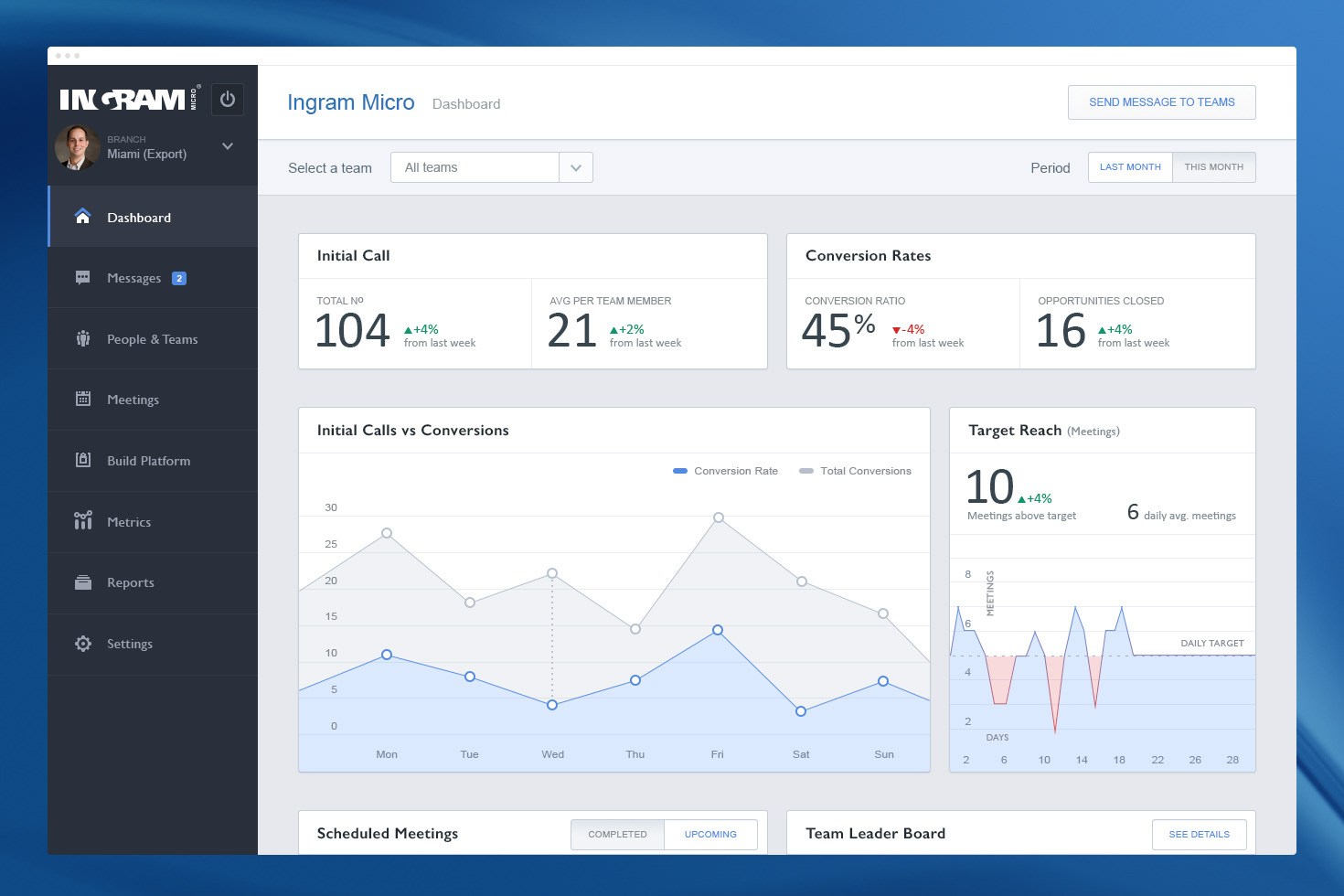The height and width of the screenshot is (896, 1344).
Task: Click the Dashboard breadcrumb text
Action: click(x=466, y=104)
